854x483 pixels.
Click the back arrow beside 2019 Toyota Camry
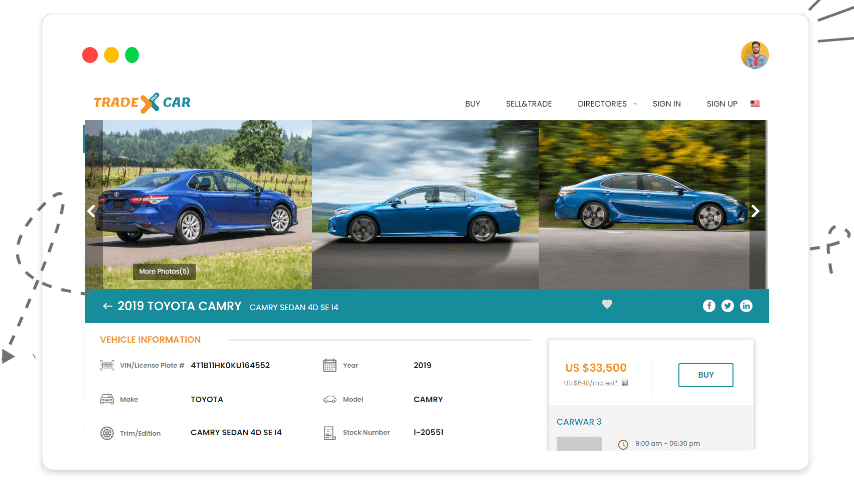pos(107,306)
